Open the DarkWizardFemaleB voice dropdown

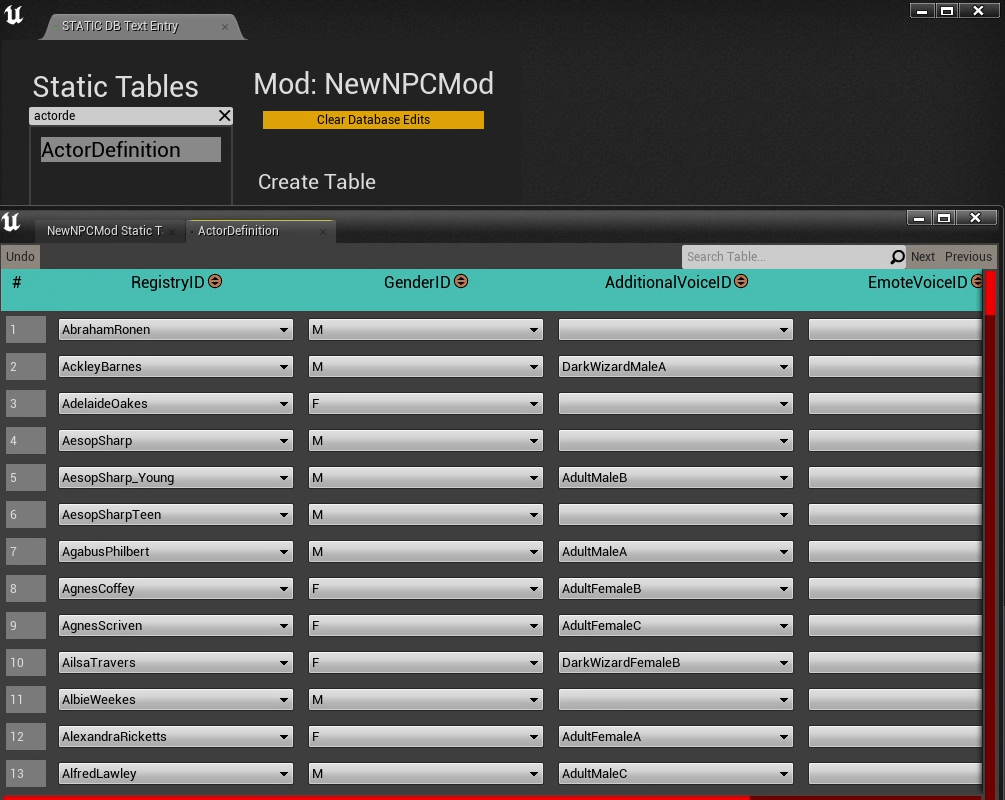[676, 662]
